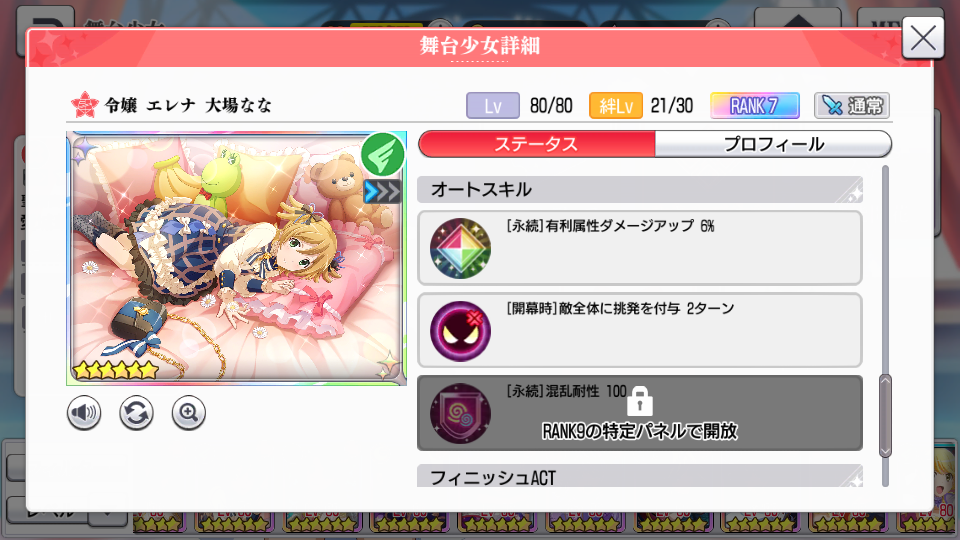Tap the 絆Lv bond level label

coord(615,106)
